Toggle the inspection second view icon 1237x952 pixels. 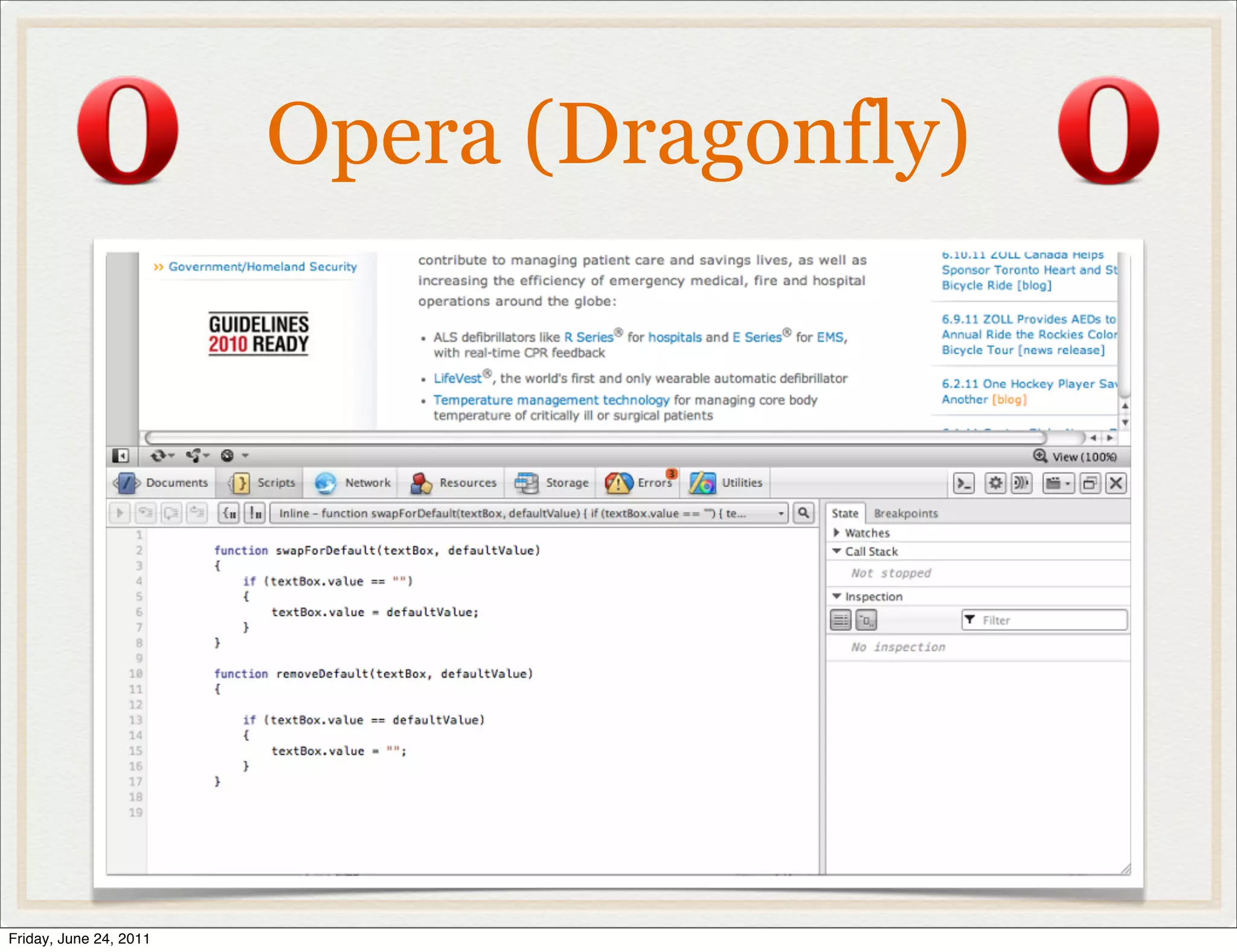click(x=866, y=620)
